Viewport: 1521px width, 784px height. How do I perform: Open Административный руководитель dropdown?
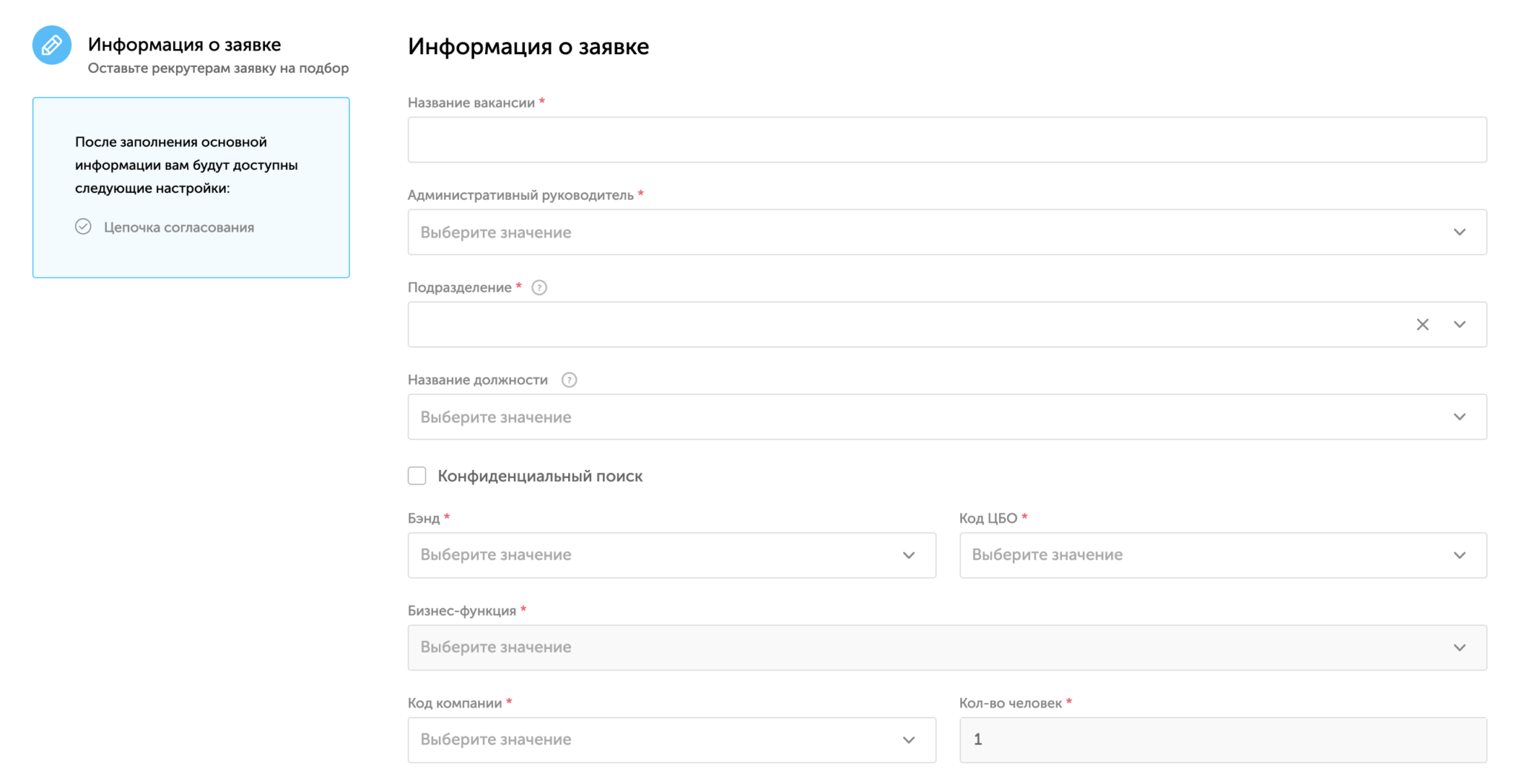[946, 232]
